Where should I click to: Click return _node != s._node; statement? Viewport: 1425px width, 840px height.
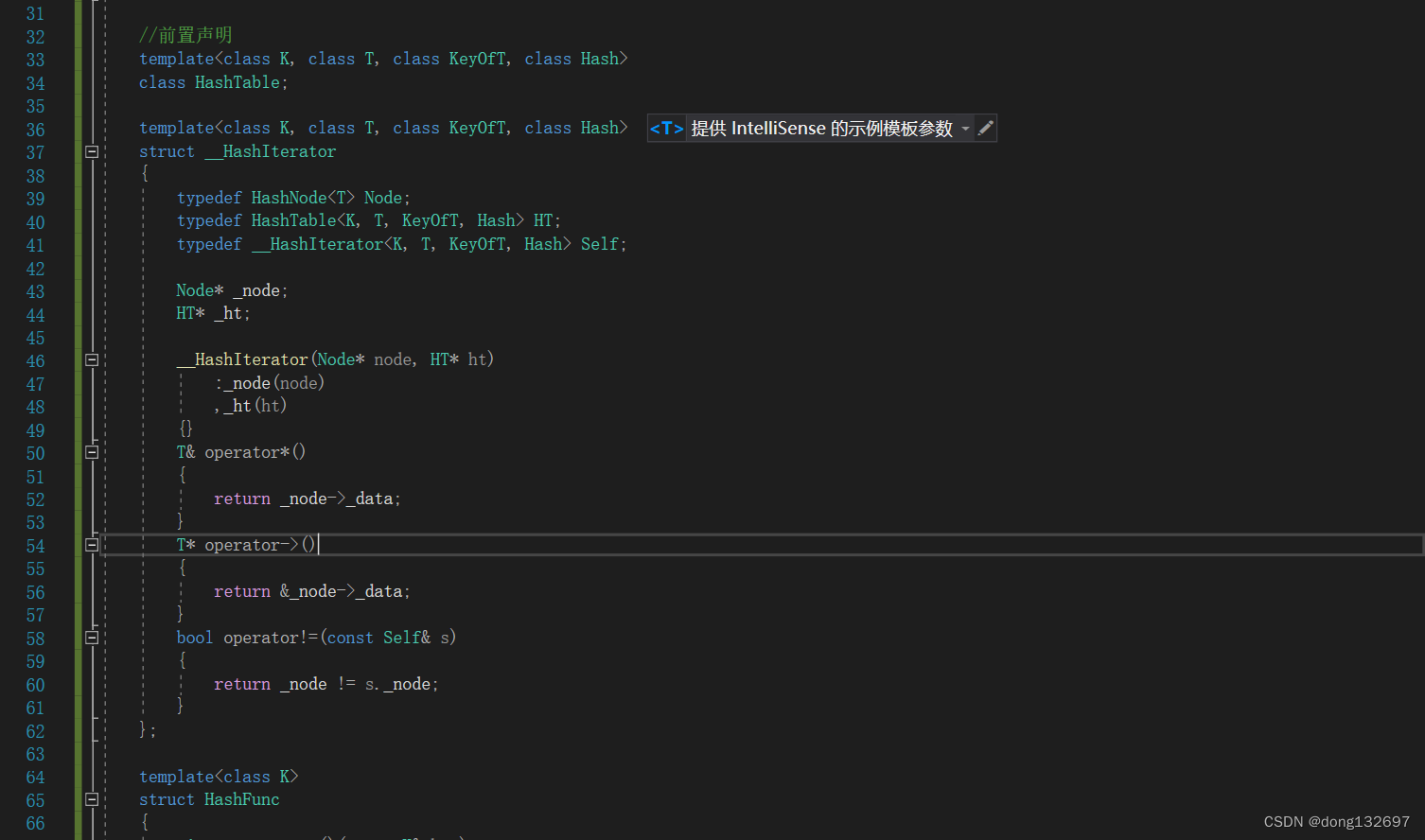coord(326,684)
